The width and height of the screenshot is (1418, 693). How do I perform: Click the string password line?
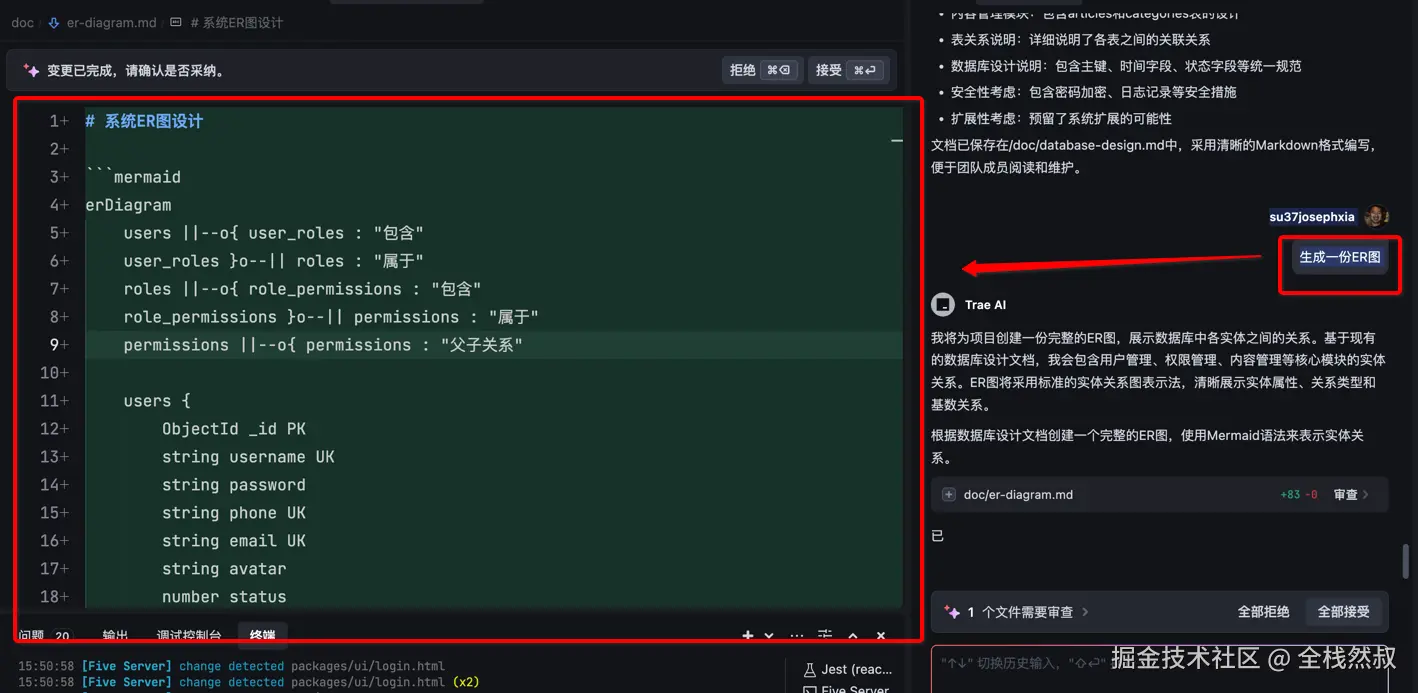tap(233, 485)
